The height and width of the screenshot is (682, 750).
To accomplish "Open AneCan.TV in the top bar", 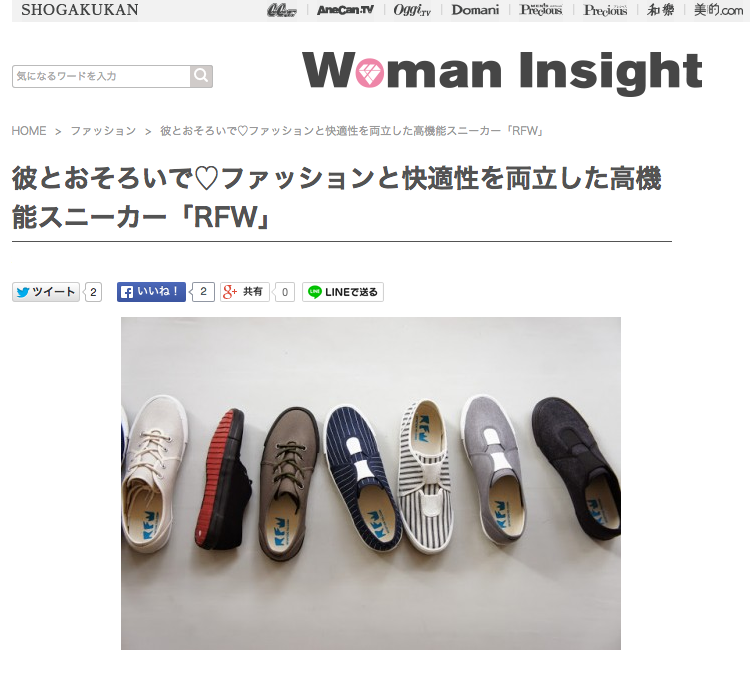I will pyautogui.click(x=345, y=10).
